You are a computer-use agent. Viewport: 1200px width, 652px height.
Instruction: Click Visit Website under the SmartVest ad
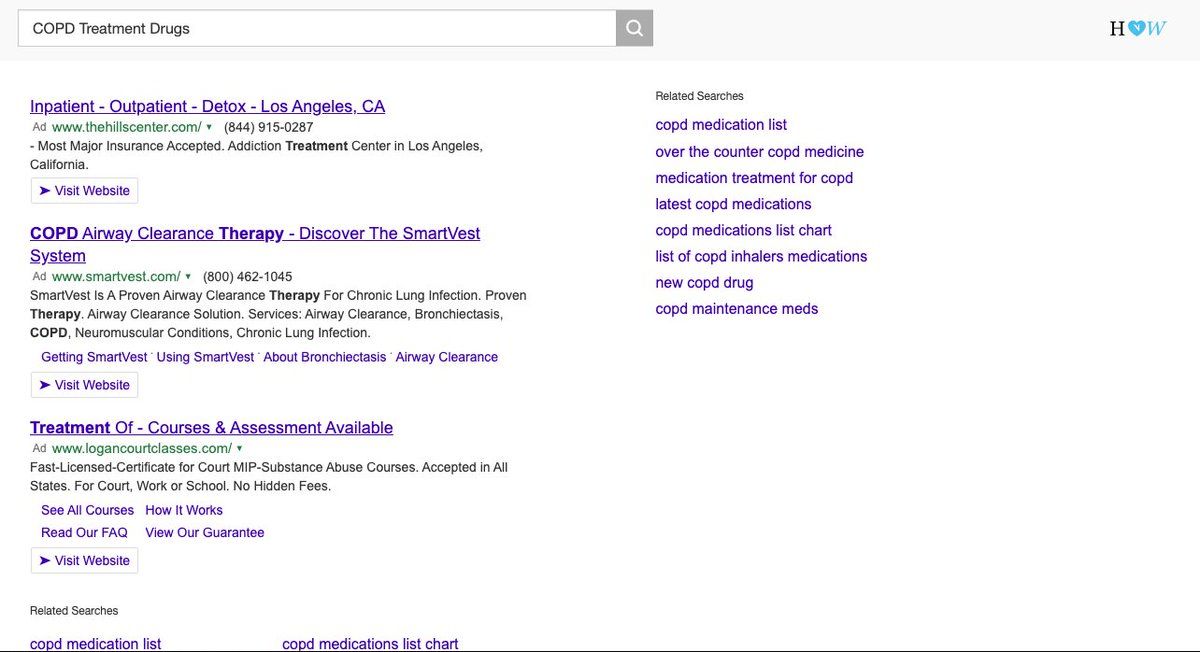point(84,384)
